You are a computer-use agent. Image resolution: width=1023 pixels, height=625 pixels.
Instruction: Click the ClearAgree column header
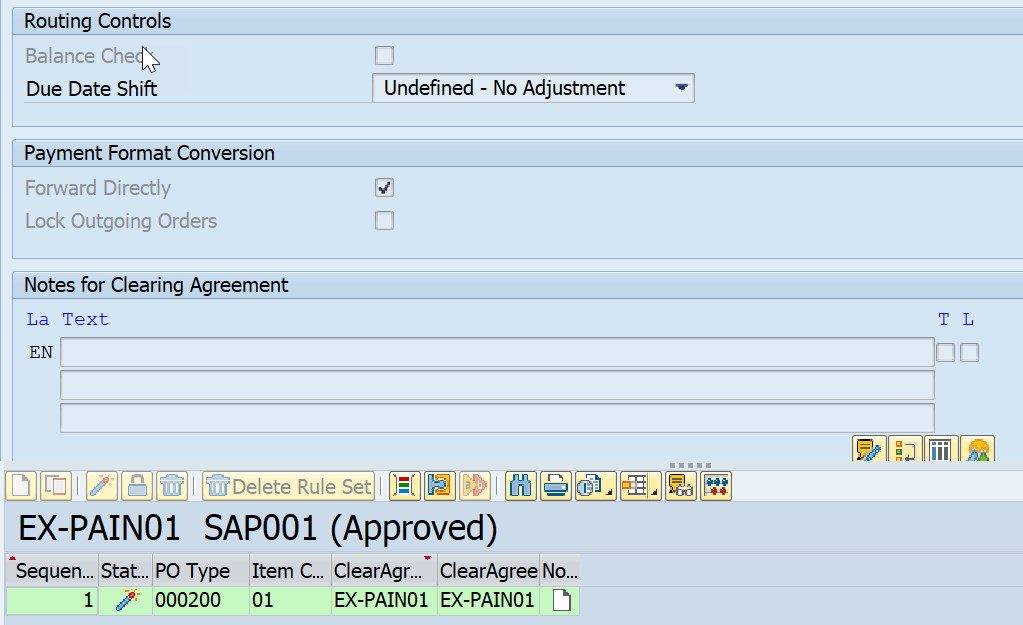click(489, 571)
